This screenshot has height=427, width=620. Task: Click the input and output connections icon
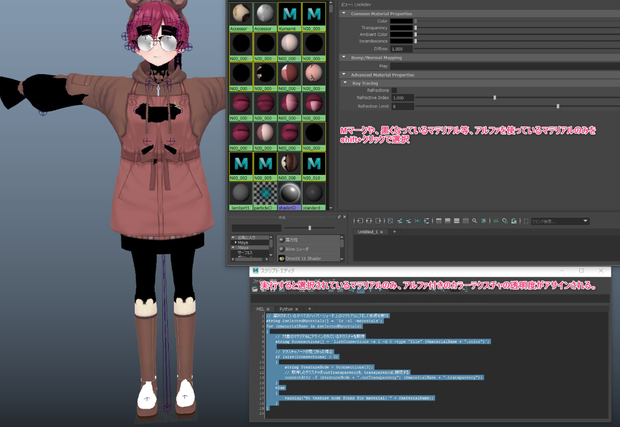coord(369,221)
